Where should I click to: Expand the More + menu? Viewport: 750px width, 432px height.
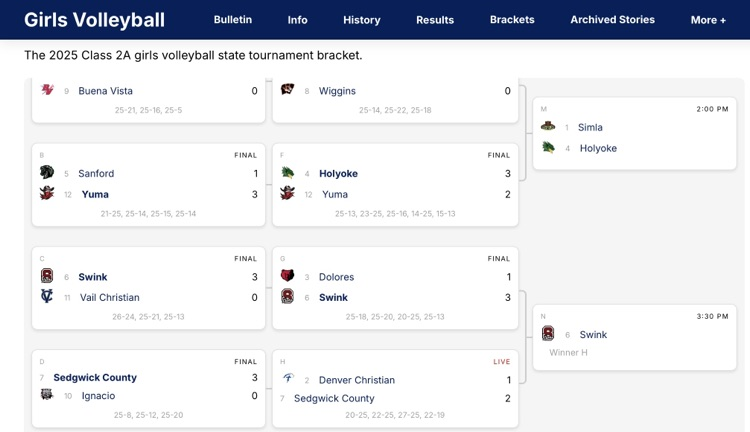point(708,20)
